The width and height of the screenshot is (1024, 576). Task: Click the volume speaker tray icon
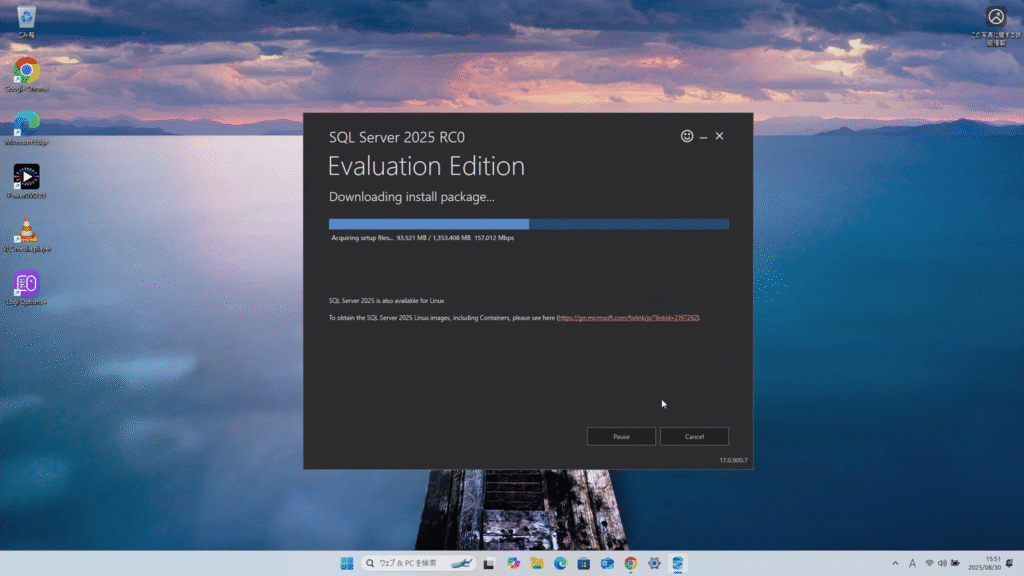point(942,563)
